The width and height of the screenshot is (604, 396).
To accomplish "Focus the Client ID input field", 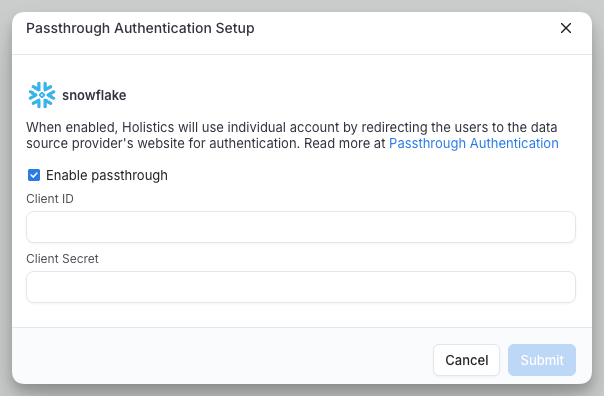I will (301, 227).
